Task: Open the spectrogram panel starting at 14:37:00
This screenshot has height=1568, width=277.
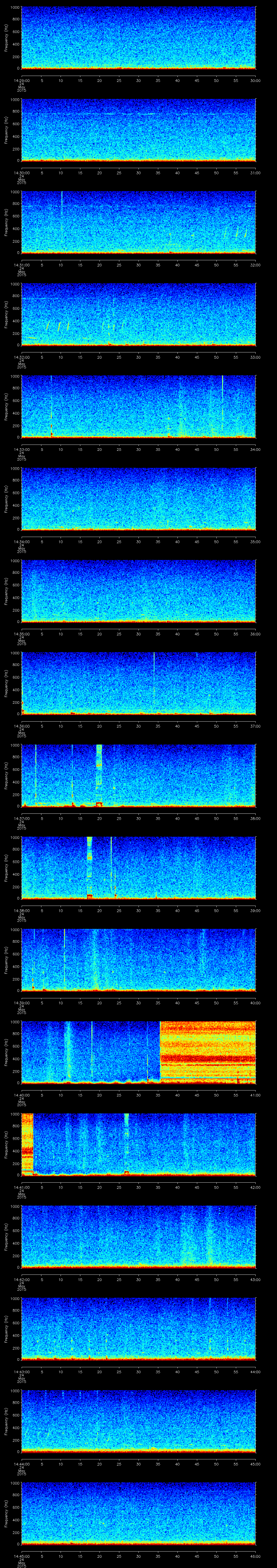Action: 138,775
